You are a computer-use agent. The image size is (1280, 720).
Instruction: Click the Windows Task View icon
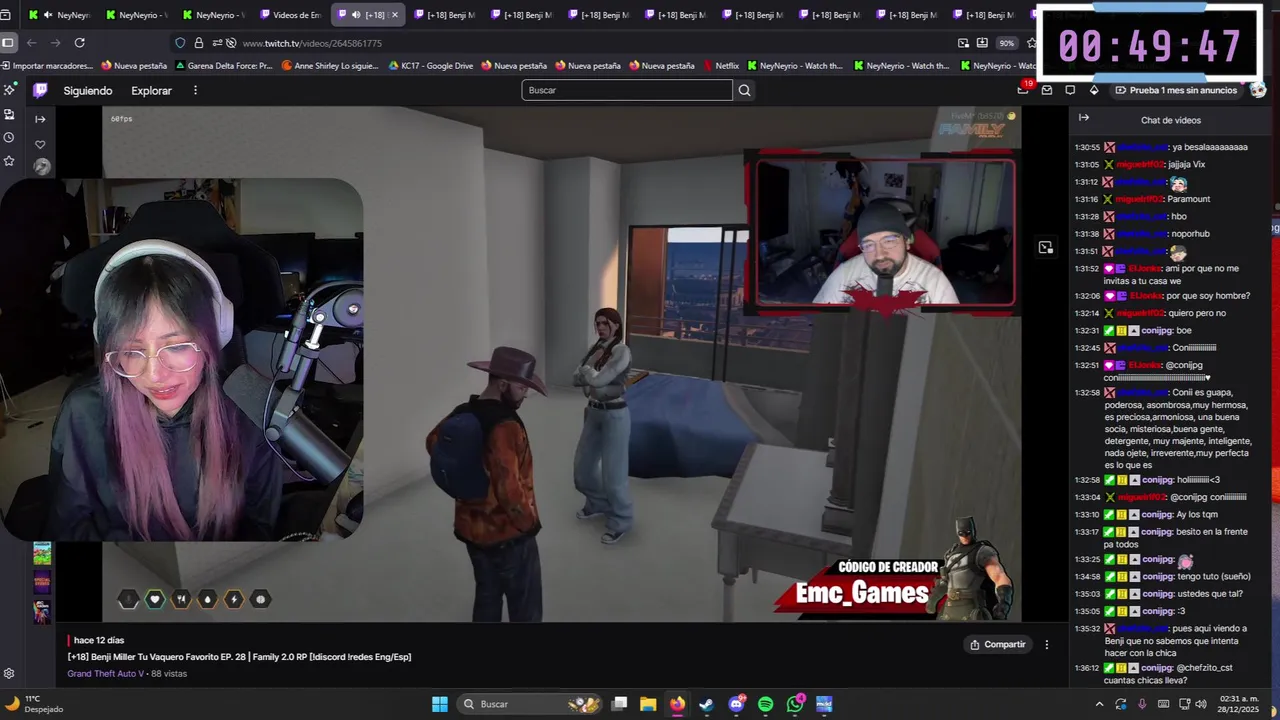(x=619, y=704)
